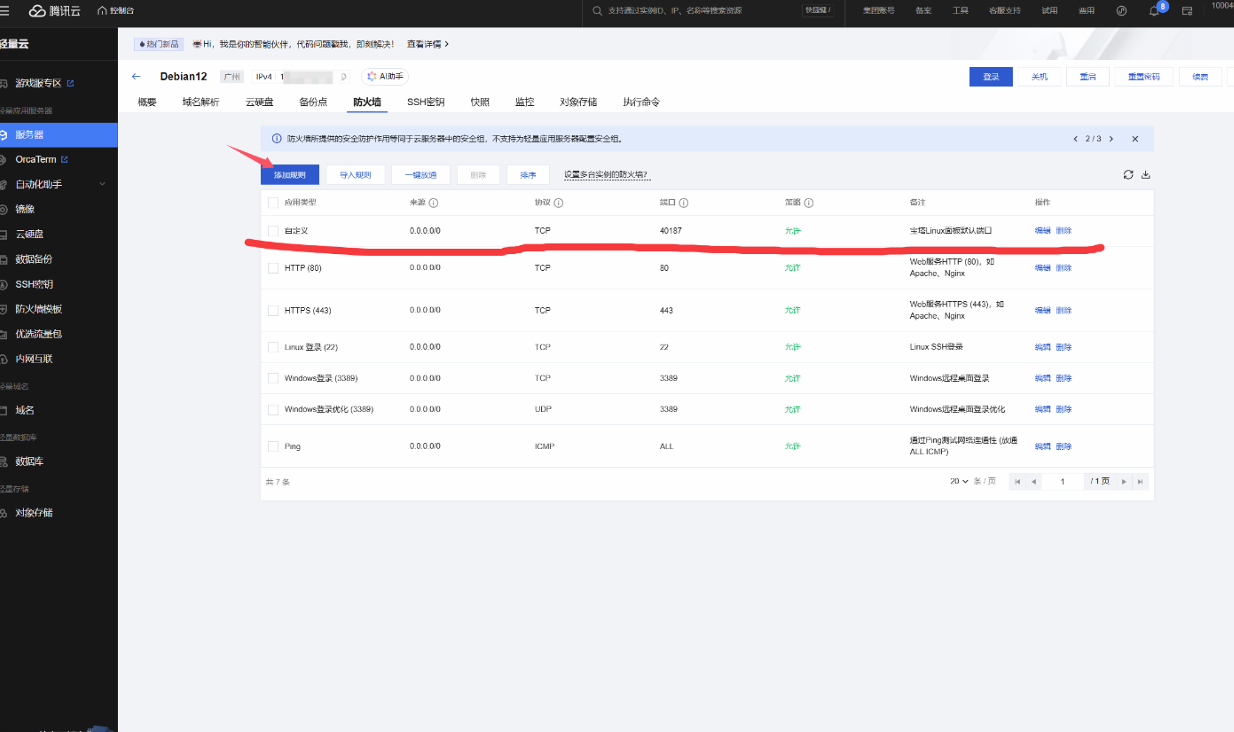Close the blue firewall info banner
Image resolution: width=1234 pixels, height=732 pixels.
1135,139
